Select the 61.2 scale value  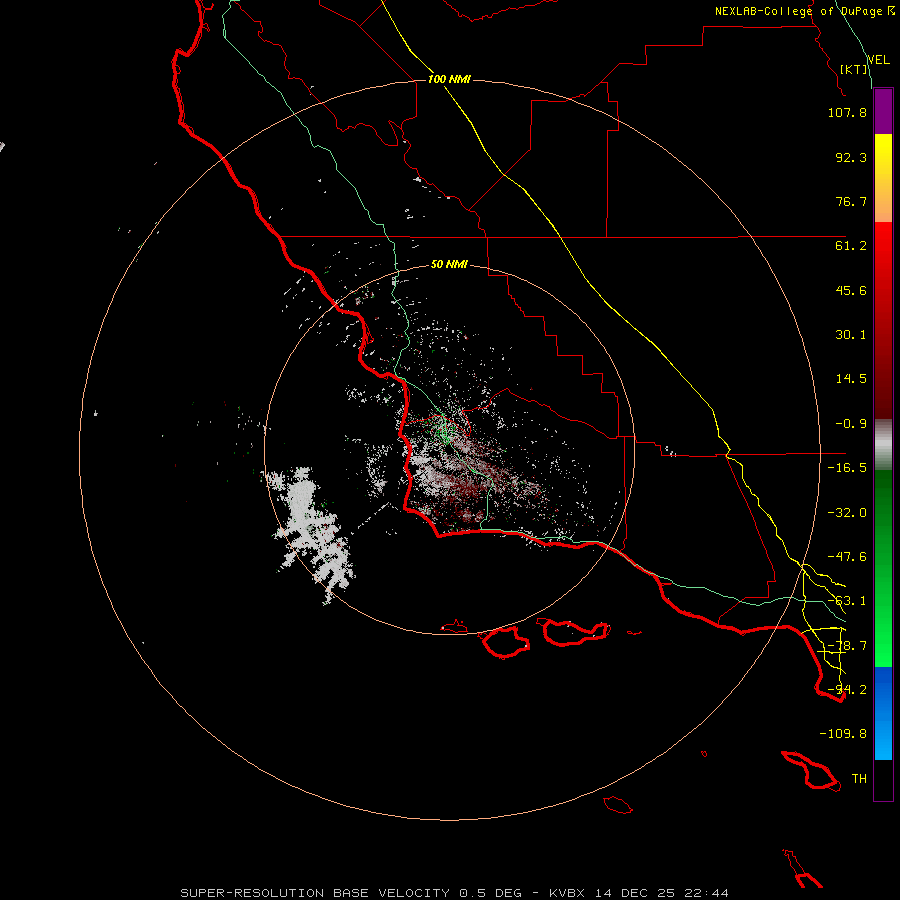pos(851,246)
